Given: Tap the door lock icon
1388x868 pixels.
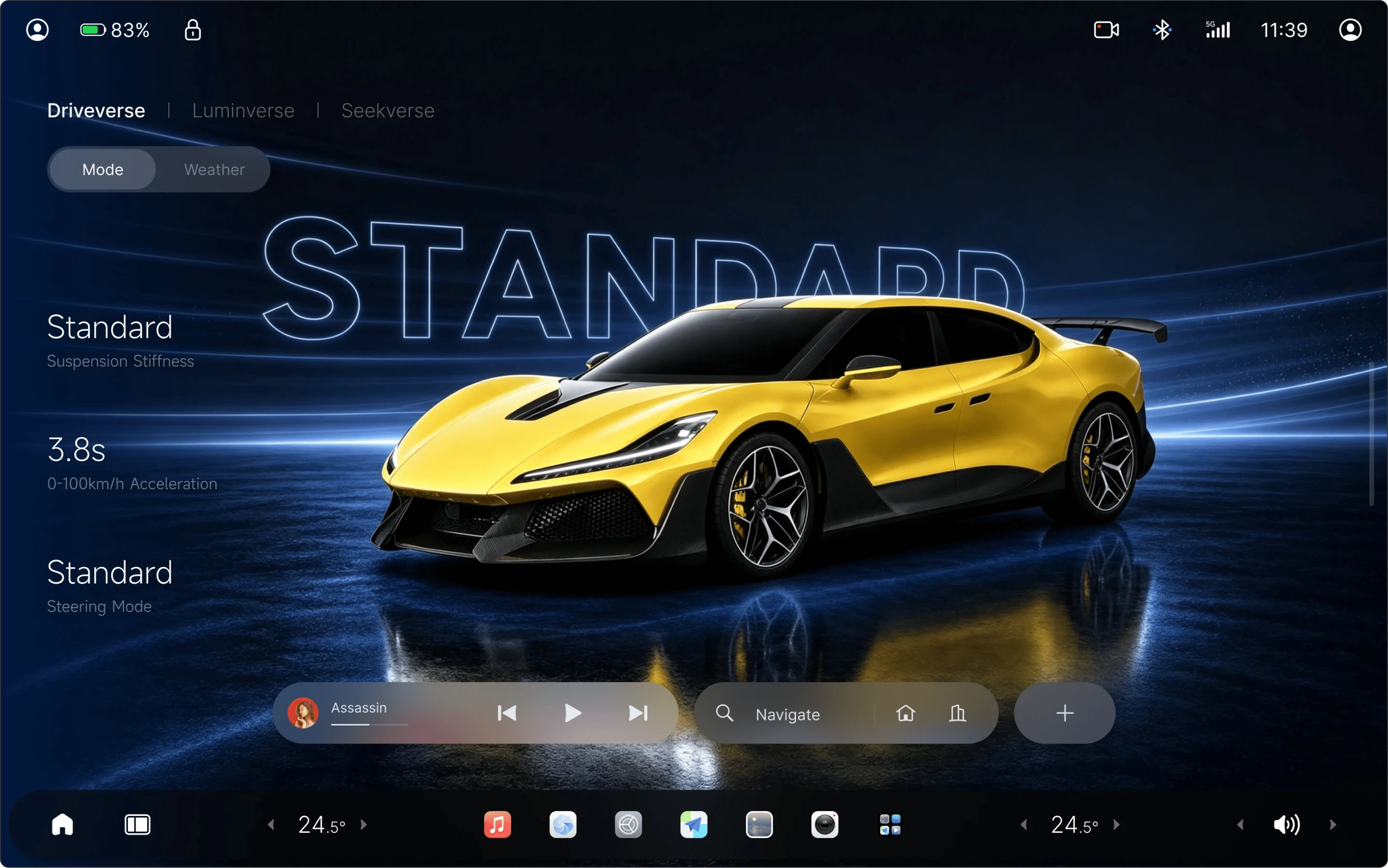Looking at the screenshot, I should (x=193, y=30).
